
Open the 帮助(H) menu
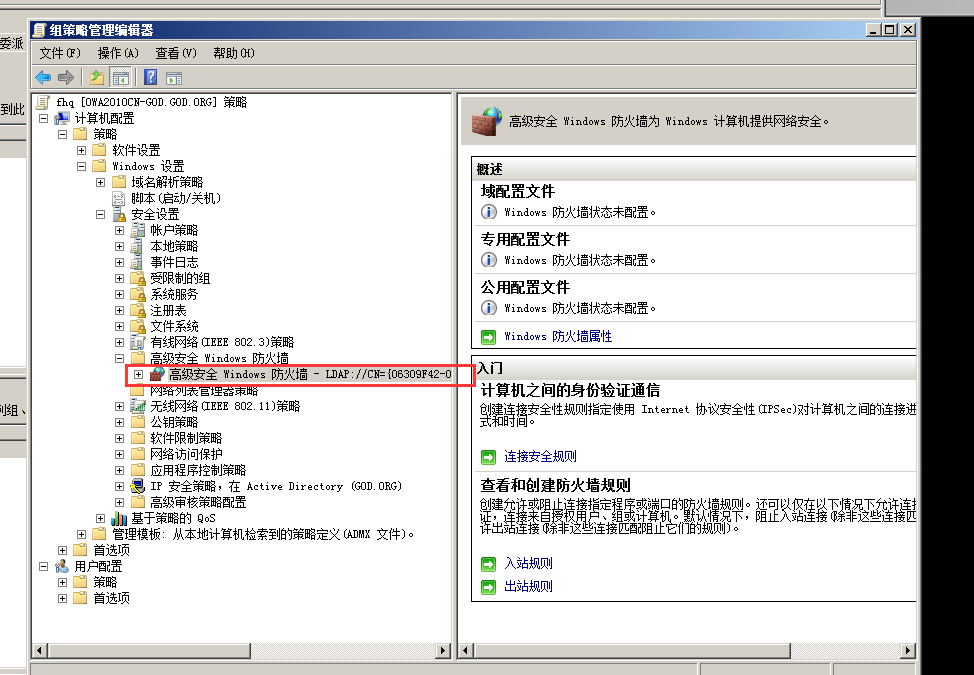[x=234, y=53]
